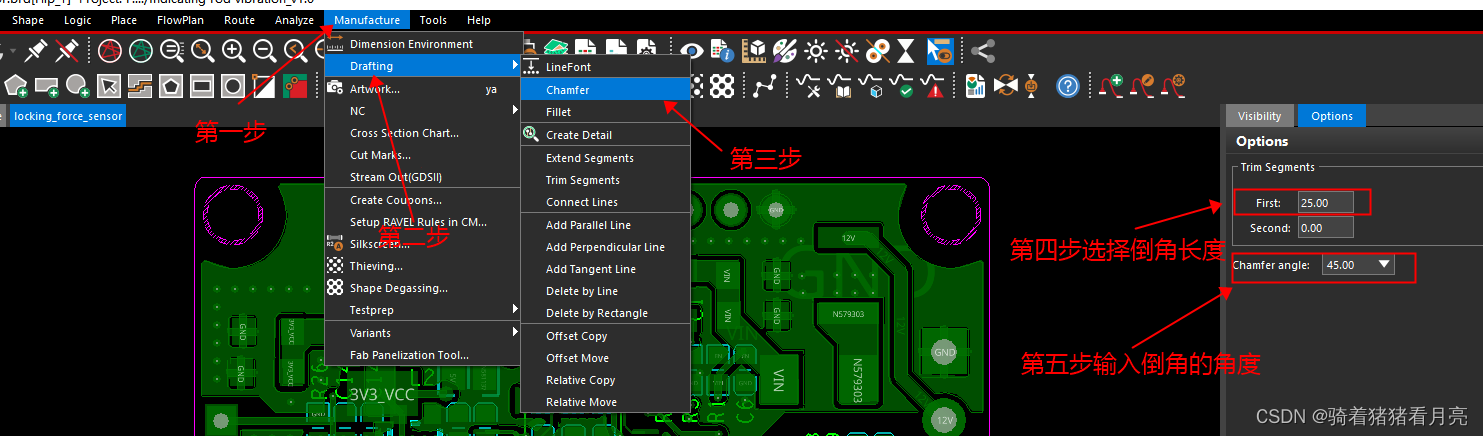Click the crossed-out sun dehighlight icon
The image size is (1483, 436).
[x=847, y=49]
